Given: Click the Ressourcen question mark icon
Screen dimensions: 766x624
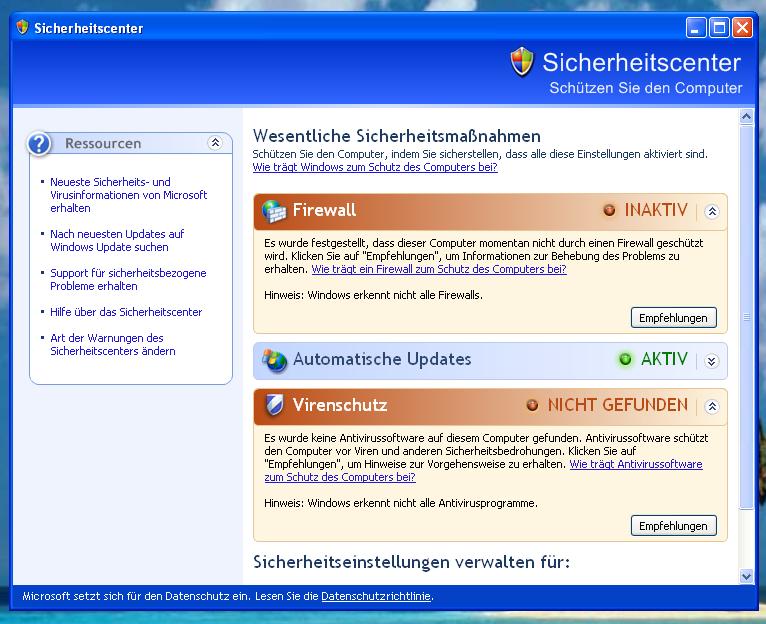Looking at the screenshot, I should pos(40,144).
